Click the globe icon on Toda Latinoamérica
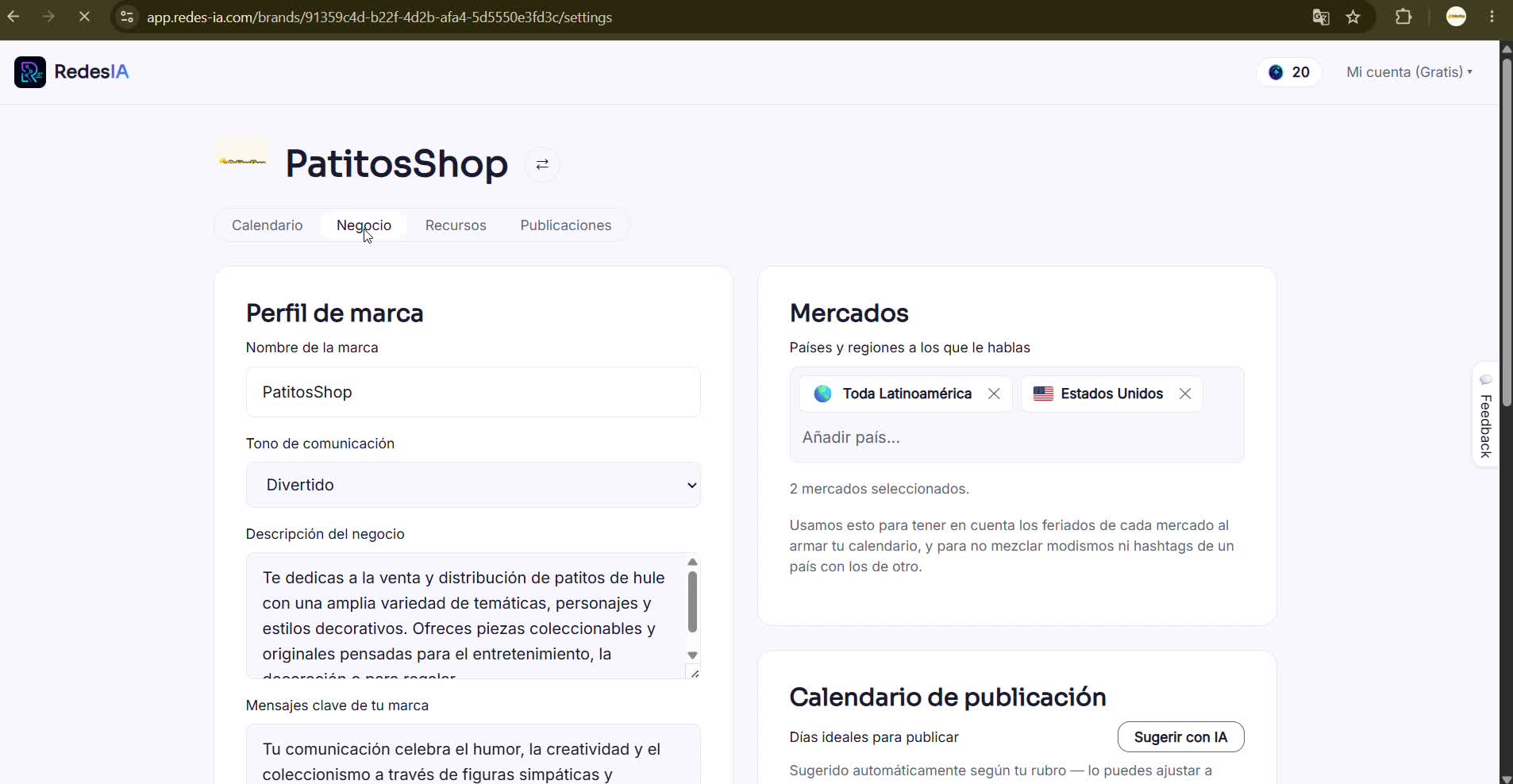 point(823,394)
